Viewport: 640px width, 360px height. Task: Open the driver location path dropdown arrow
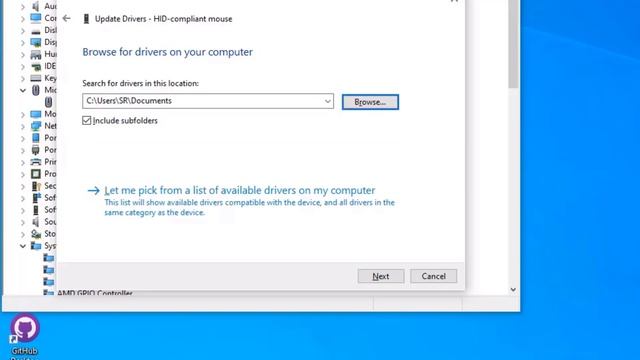[328, 101]
